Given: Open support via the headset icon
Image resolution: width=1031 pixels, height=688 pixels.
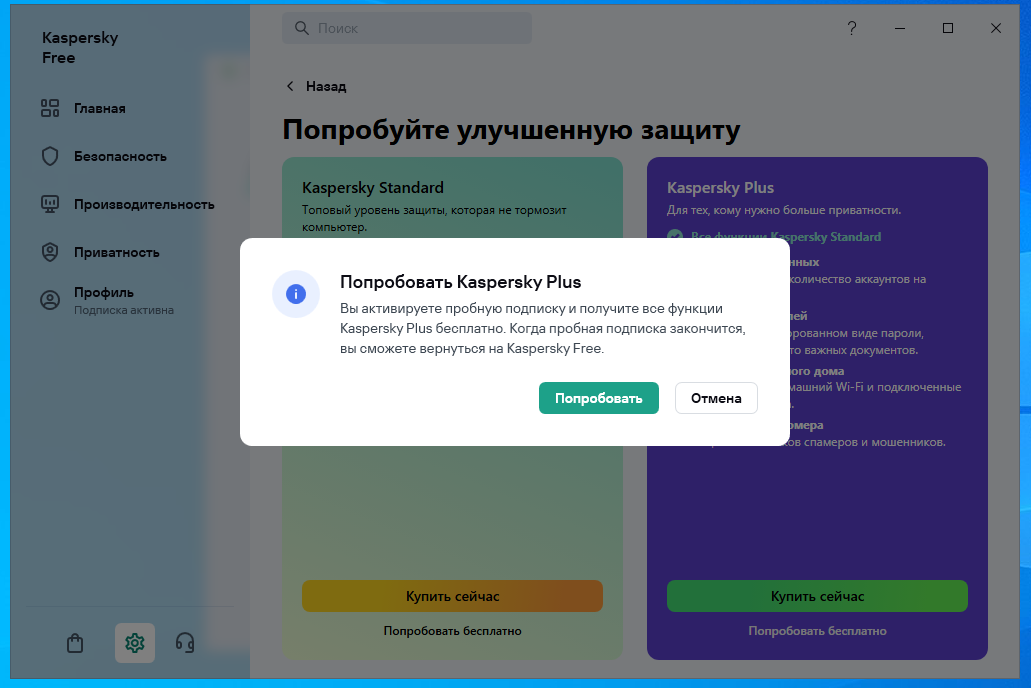Looking at the screenshot, I should pos(185,643).
